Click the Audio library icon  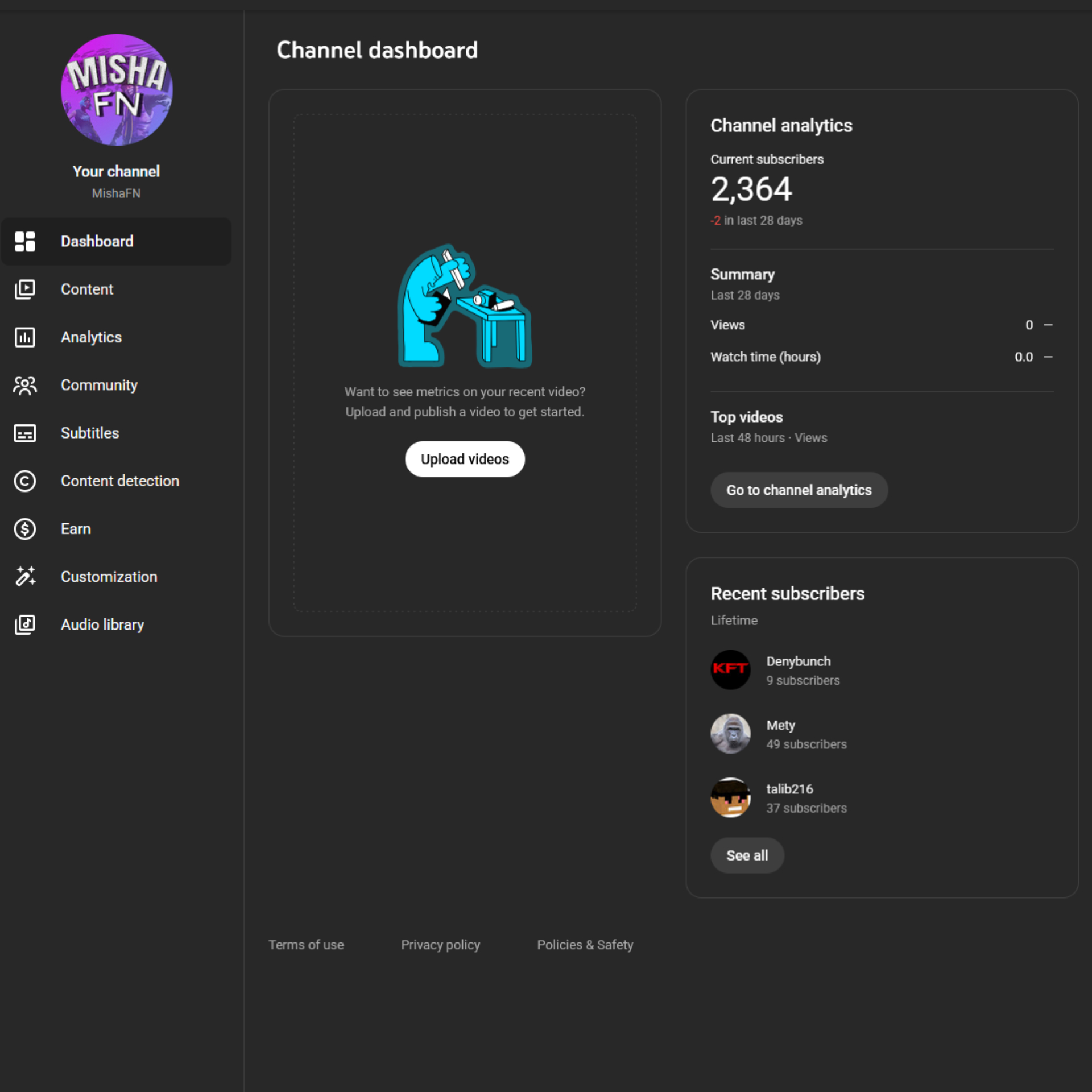(24, 624)
